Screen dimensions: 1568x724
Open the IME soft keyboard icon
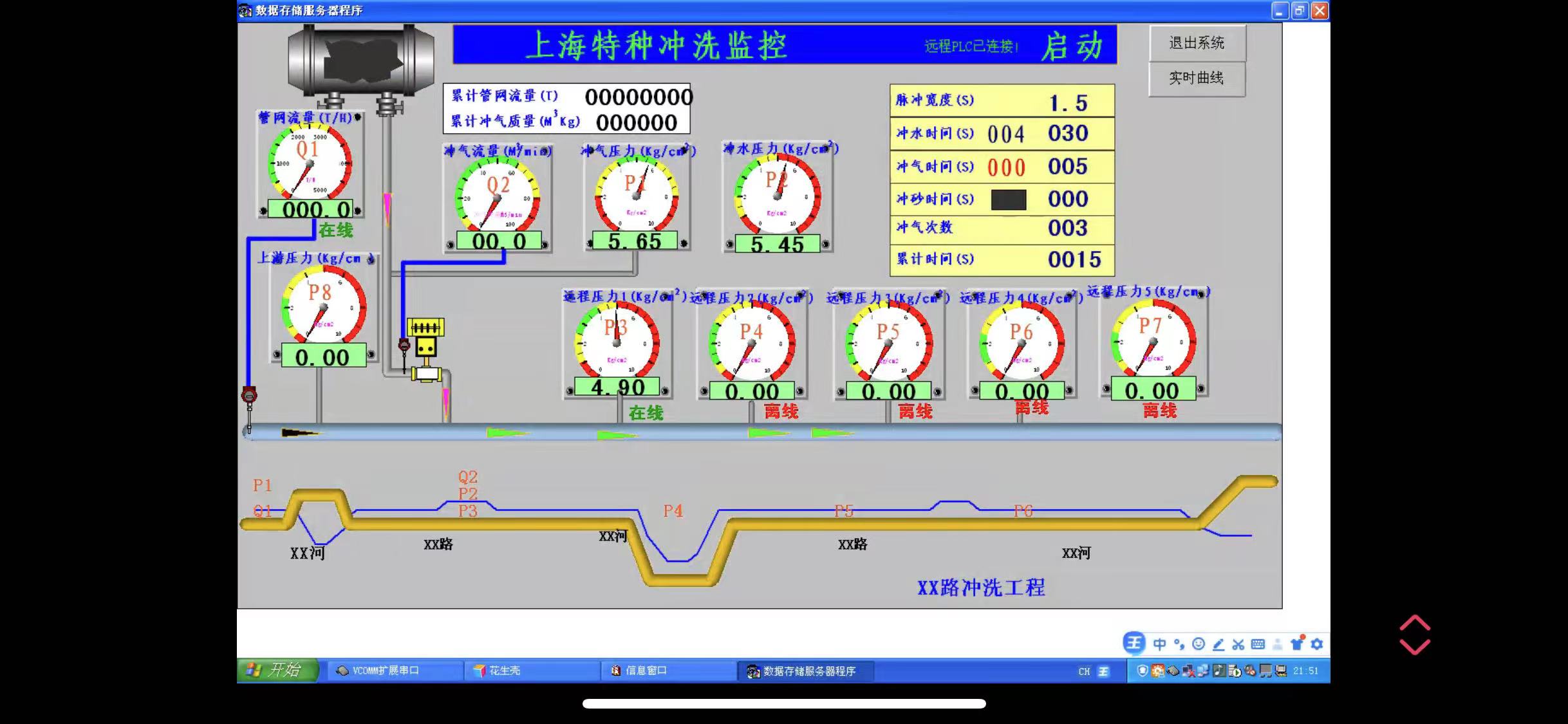pyautogui.click(x=1258, y=644)
